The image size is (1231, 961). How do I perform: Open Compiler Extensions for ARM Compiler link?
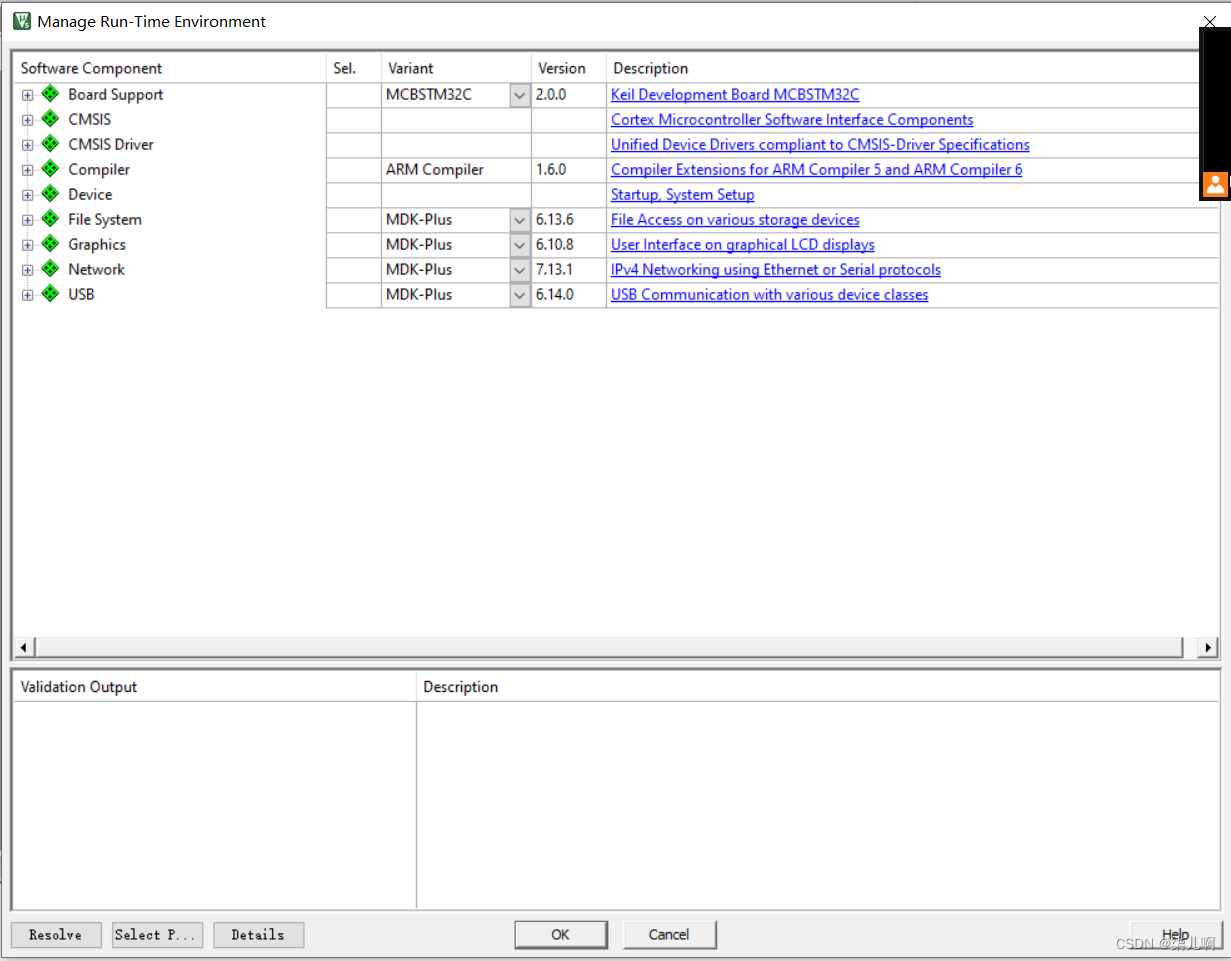(817, 170)
